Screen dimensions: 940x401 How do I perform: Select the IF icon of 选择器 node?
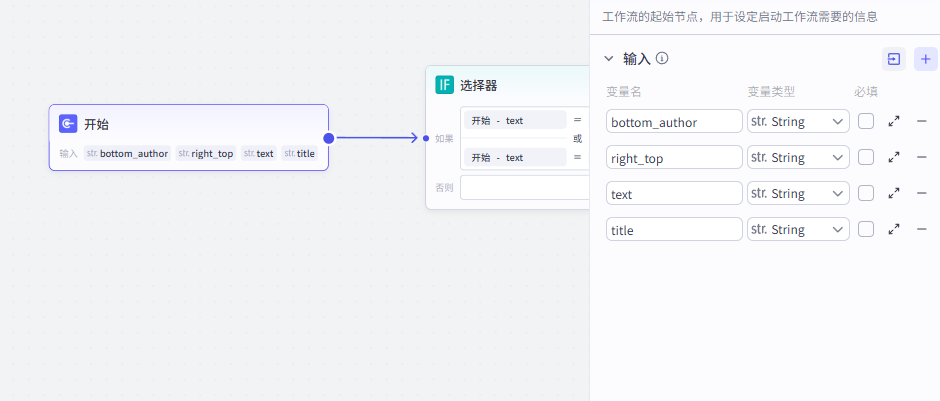tap(444, 85)
